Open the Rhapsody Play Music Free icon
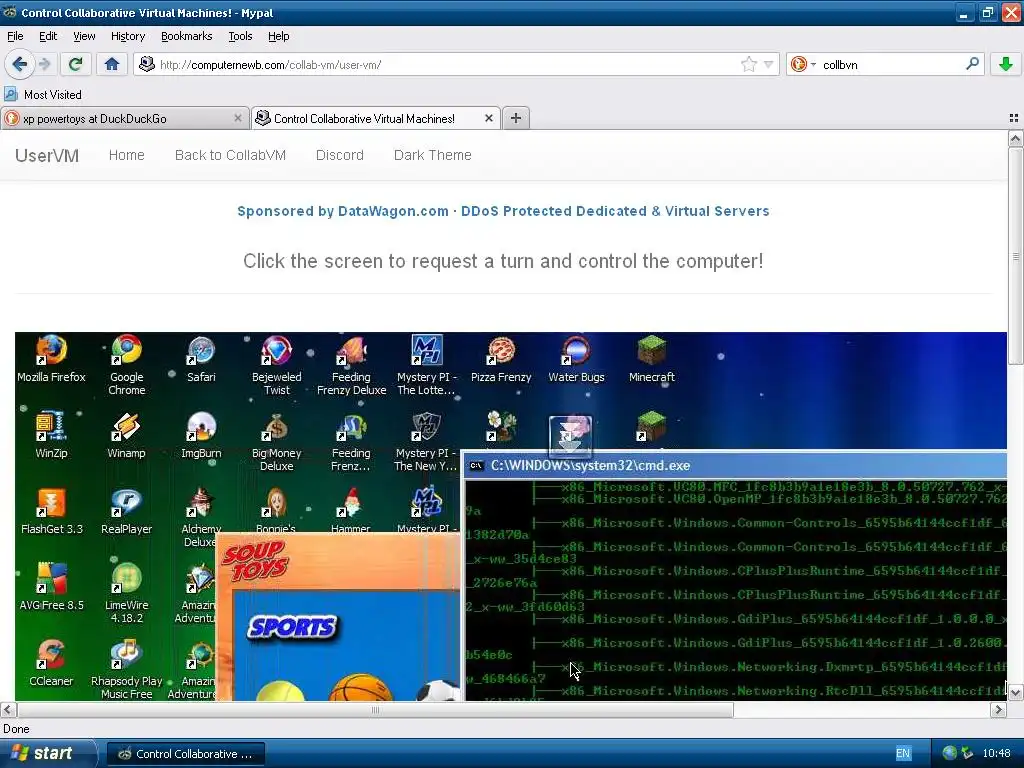Image resolution: width=1024 pixels, height=768 pixels. coord(127,669)
